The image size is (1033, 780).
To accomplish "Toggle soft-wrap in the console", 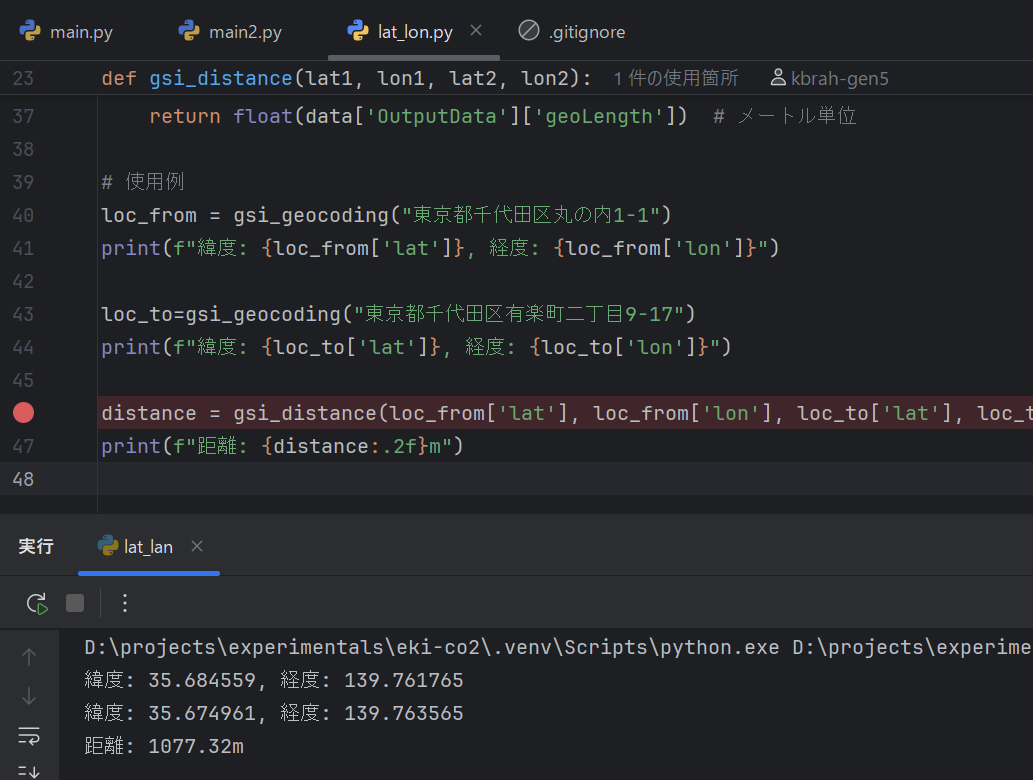I will tap(29, 736).
